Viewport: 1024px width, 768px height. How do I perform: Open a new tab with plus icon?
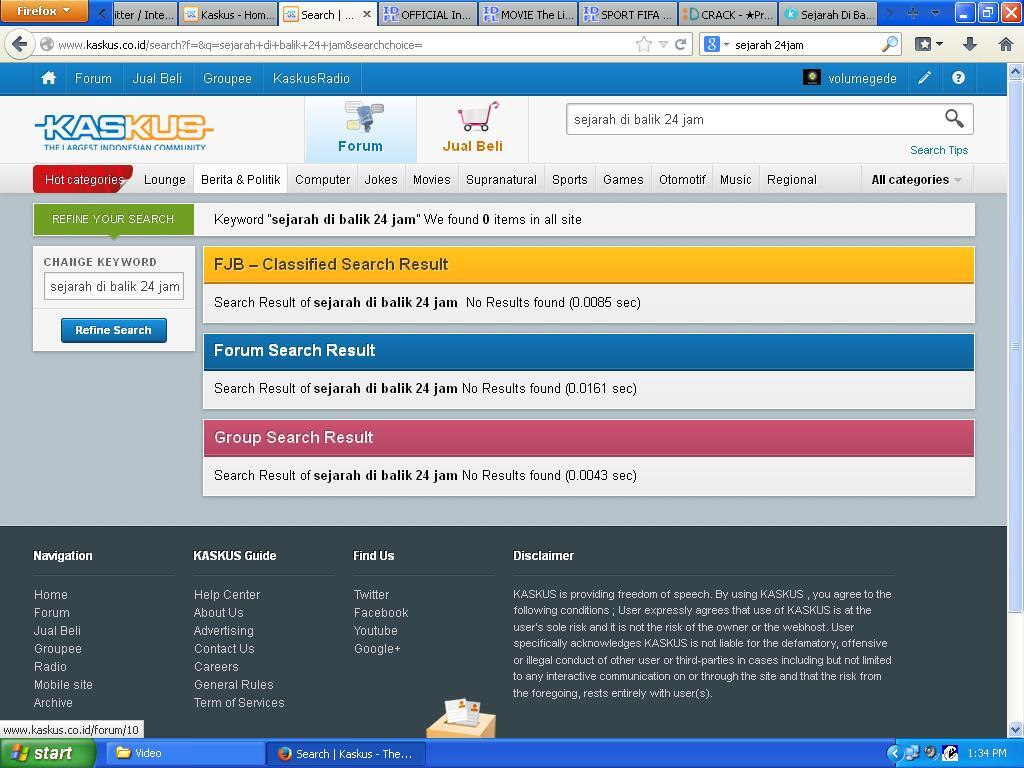pos(913,14)
